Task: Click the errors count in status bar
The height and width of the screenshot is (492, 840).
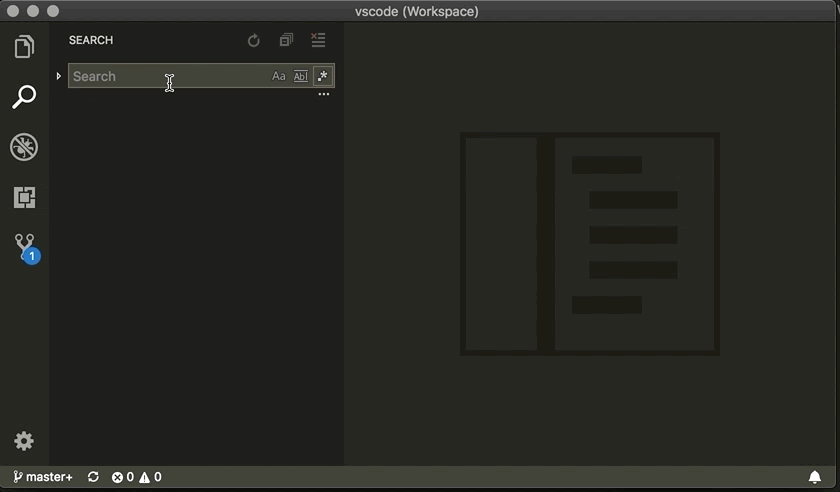Action: tap(123, 477)
